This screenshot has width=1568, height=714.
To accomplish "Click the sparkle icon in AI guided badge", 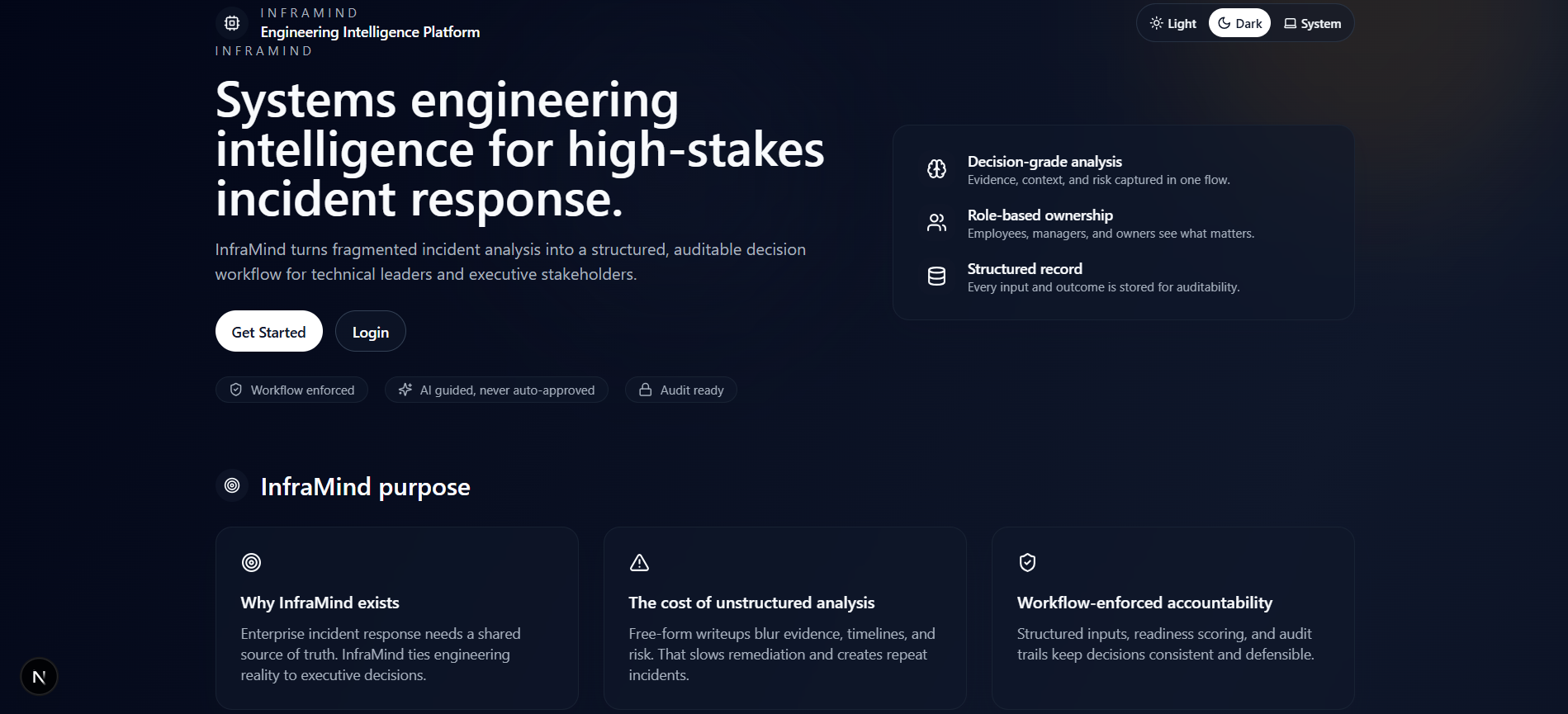I will pos(405,390).
